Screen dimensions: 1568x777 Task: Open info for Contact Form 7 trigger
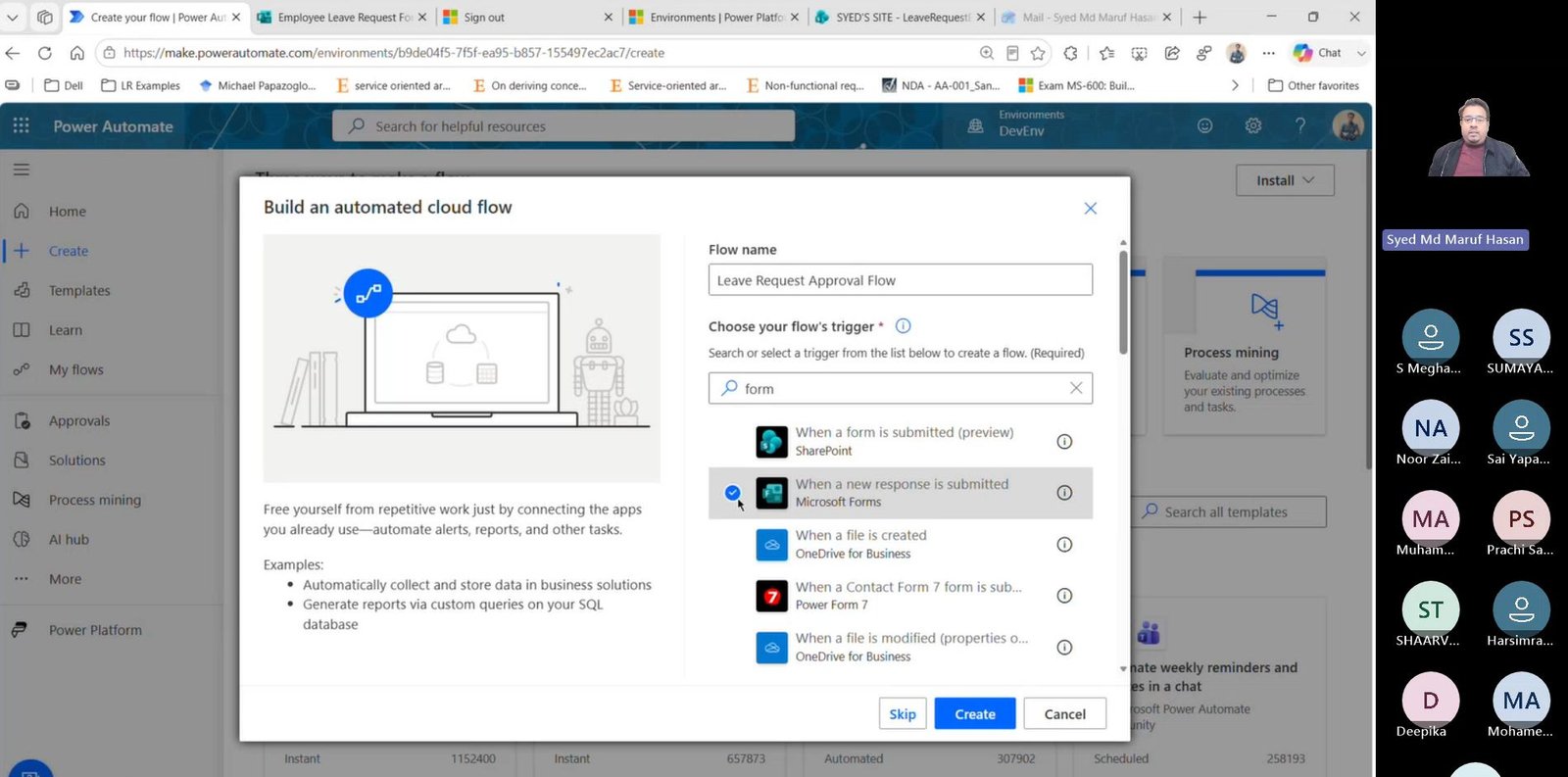coord(1064,596)
